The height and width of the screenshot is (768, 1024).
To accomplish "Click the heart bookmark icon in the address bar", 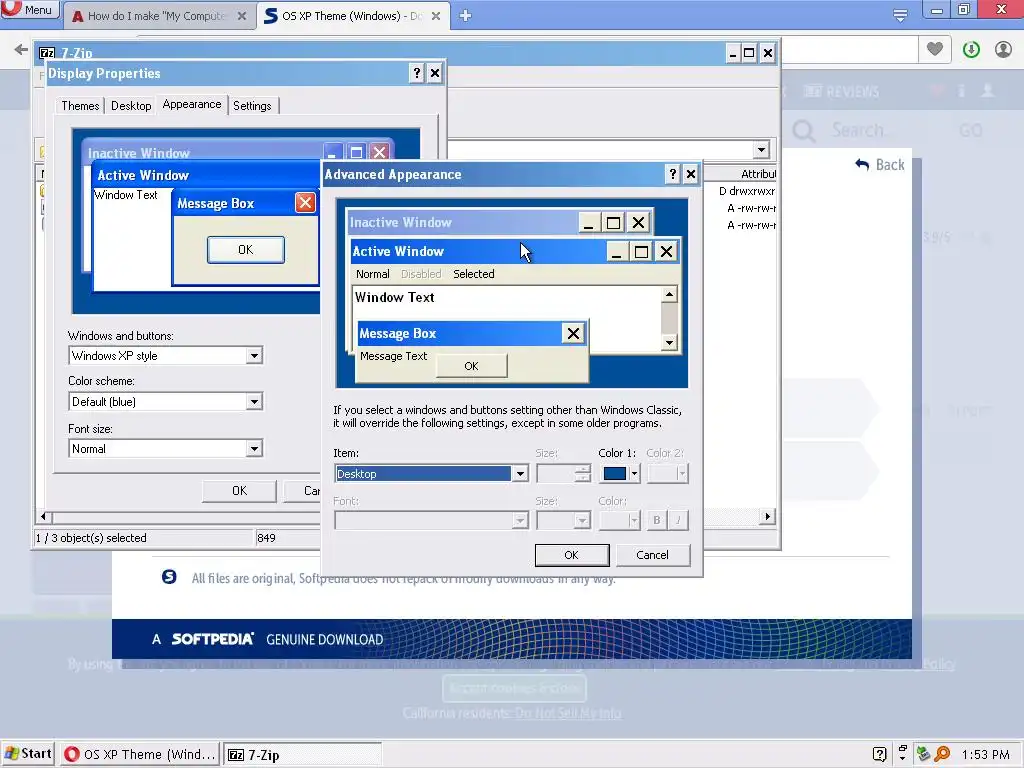I will coord(935,49).
